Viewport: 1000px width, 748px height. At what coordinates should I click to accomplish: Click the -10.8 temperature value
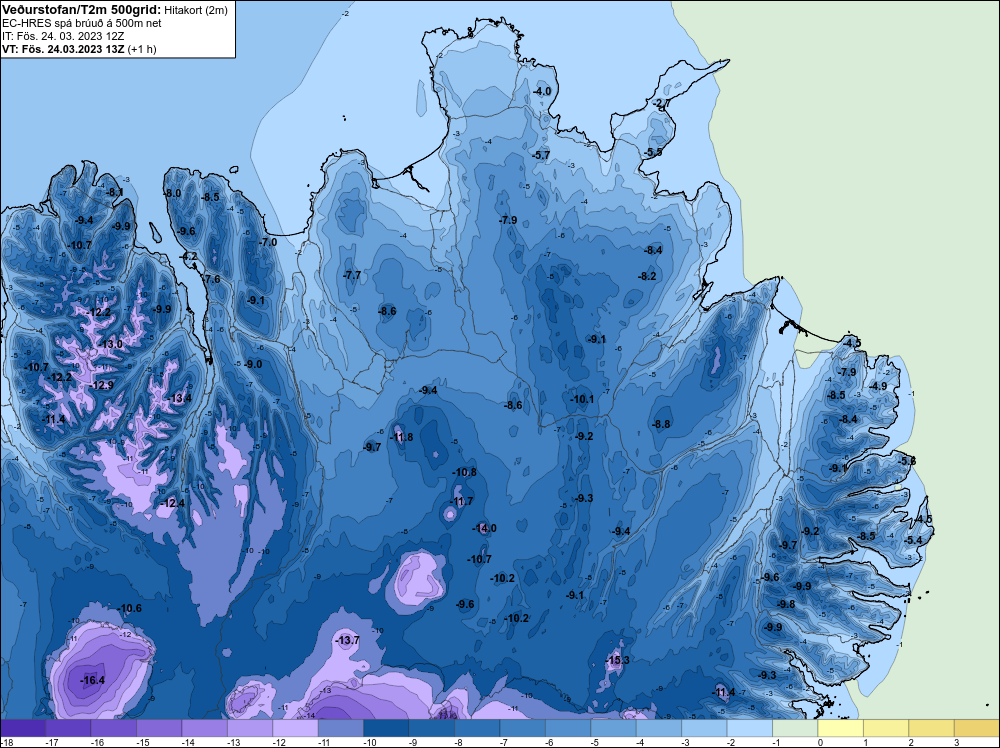464,472
